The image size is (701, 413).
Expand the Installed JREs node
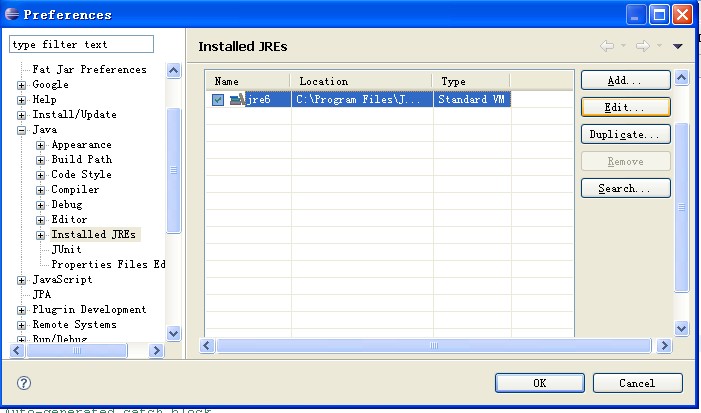[41, 235]
